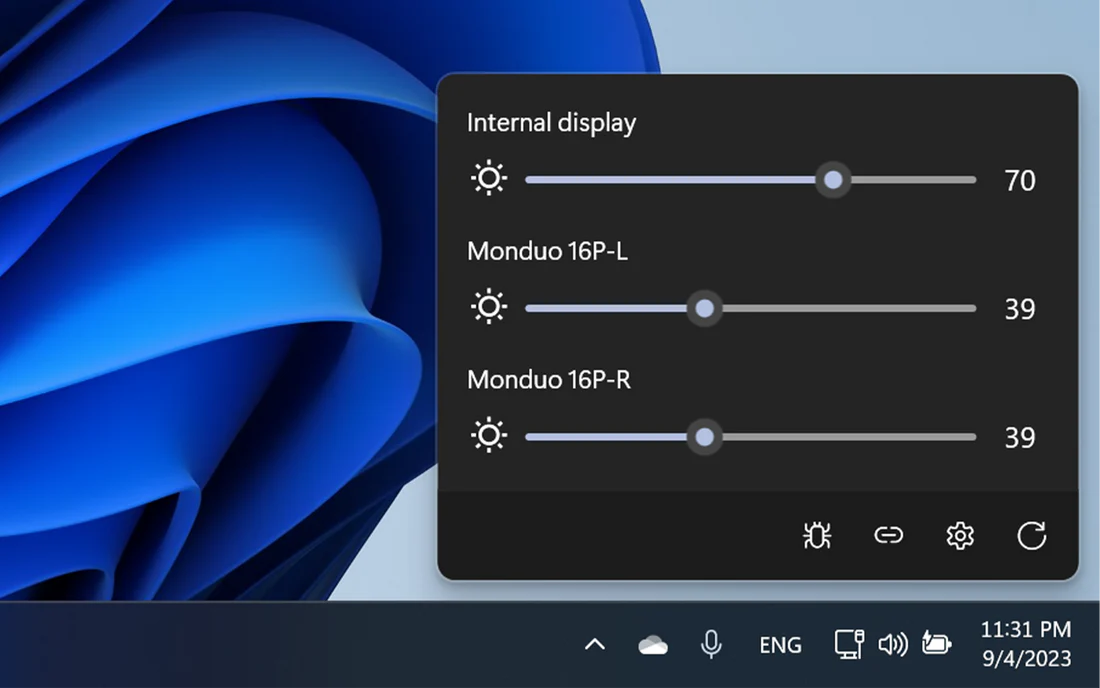Click the Internal display value 70

(x=1020, y=181)
